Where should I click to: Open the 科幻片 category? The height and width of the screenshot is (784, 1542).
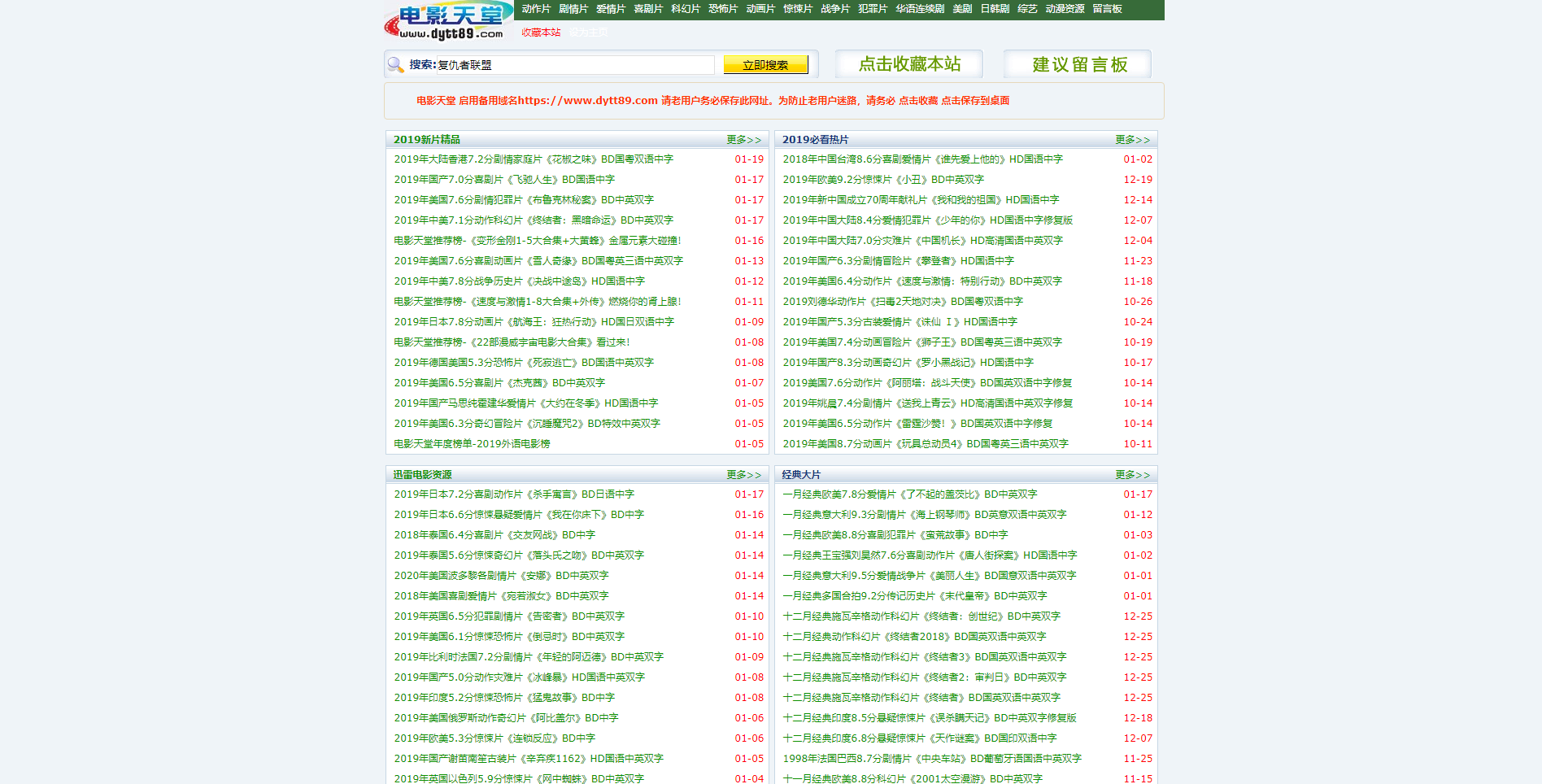686,9
